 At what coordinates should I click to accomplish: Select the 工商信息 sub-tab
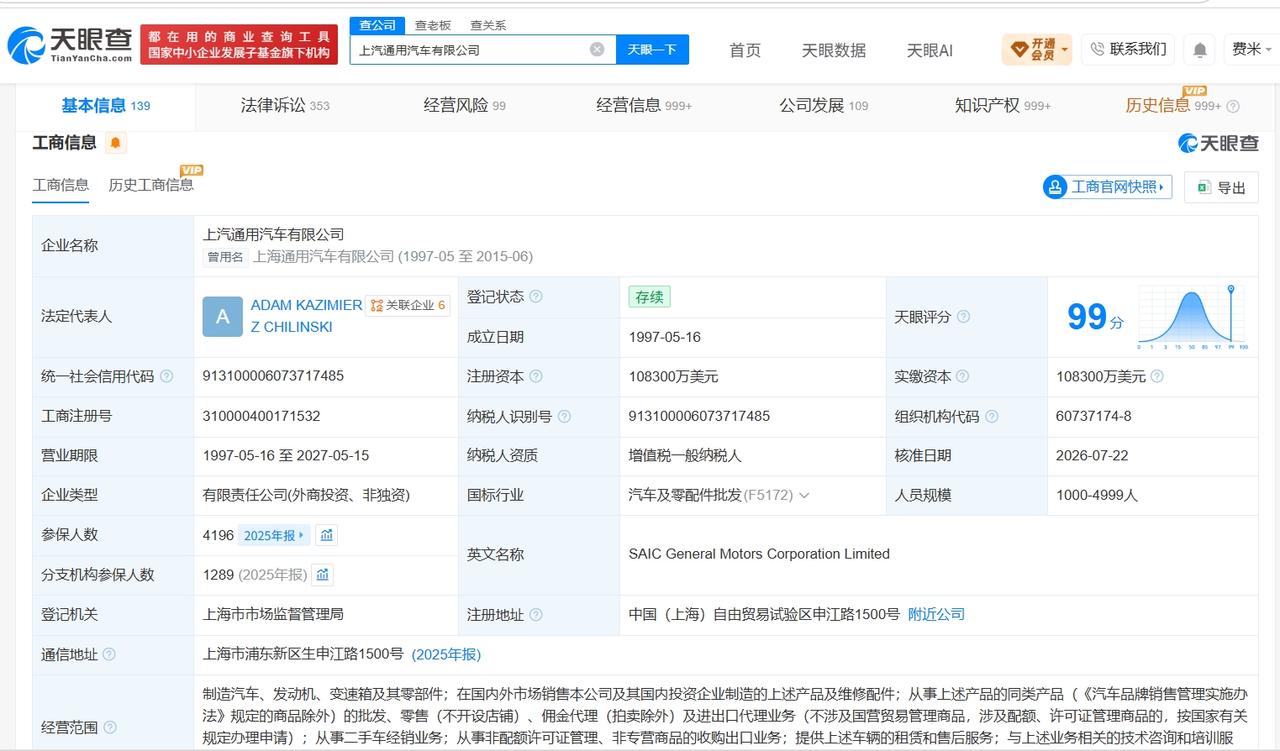(61, 185)
